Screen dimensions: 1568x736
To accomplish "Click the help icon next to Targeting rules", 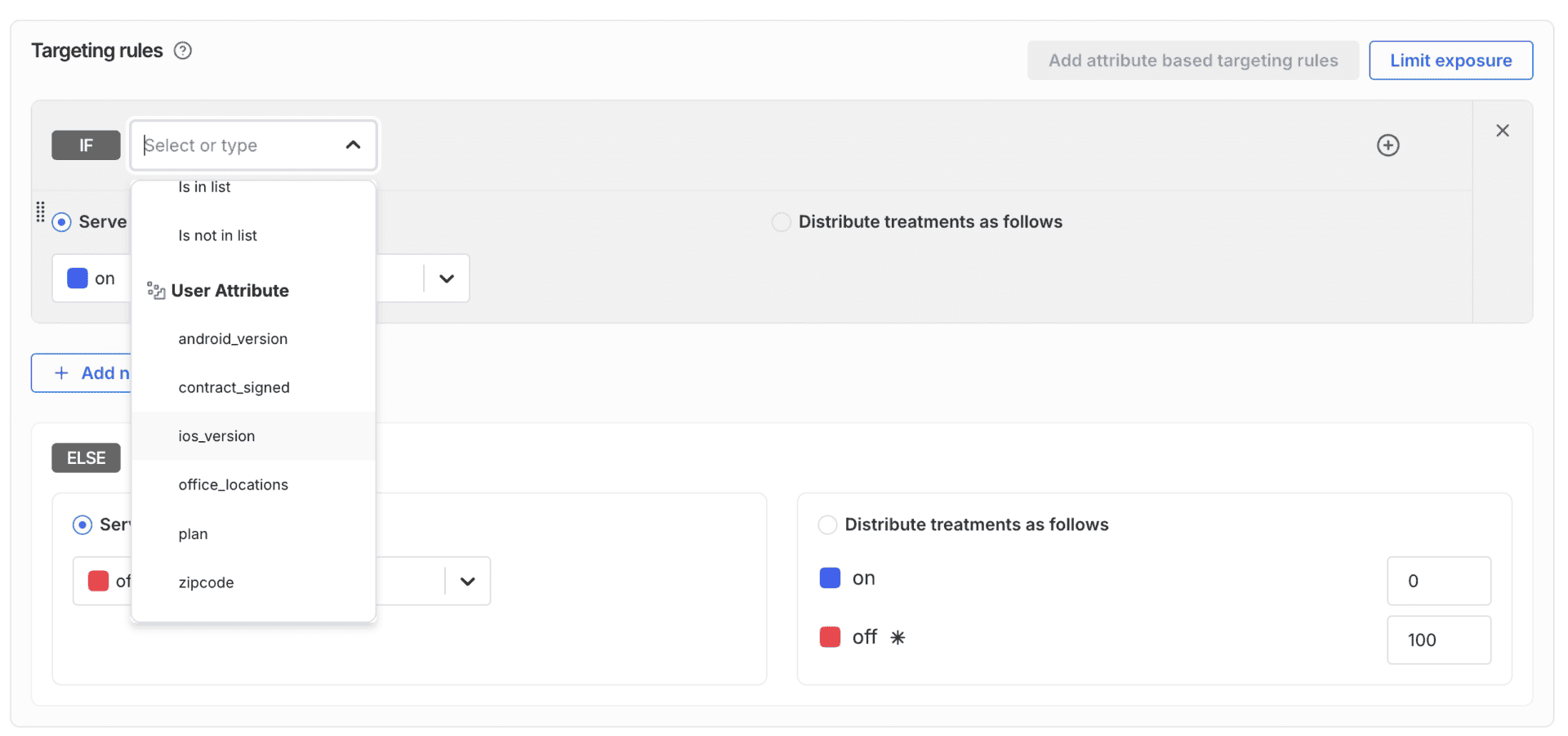I will [183, 51].
